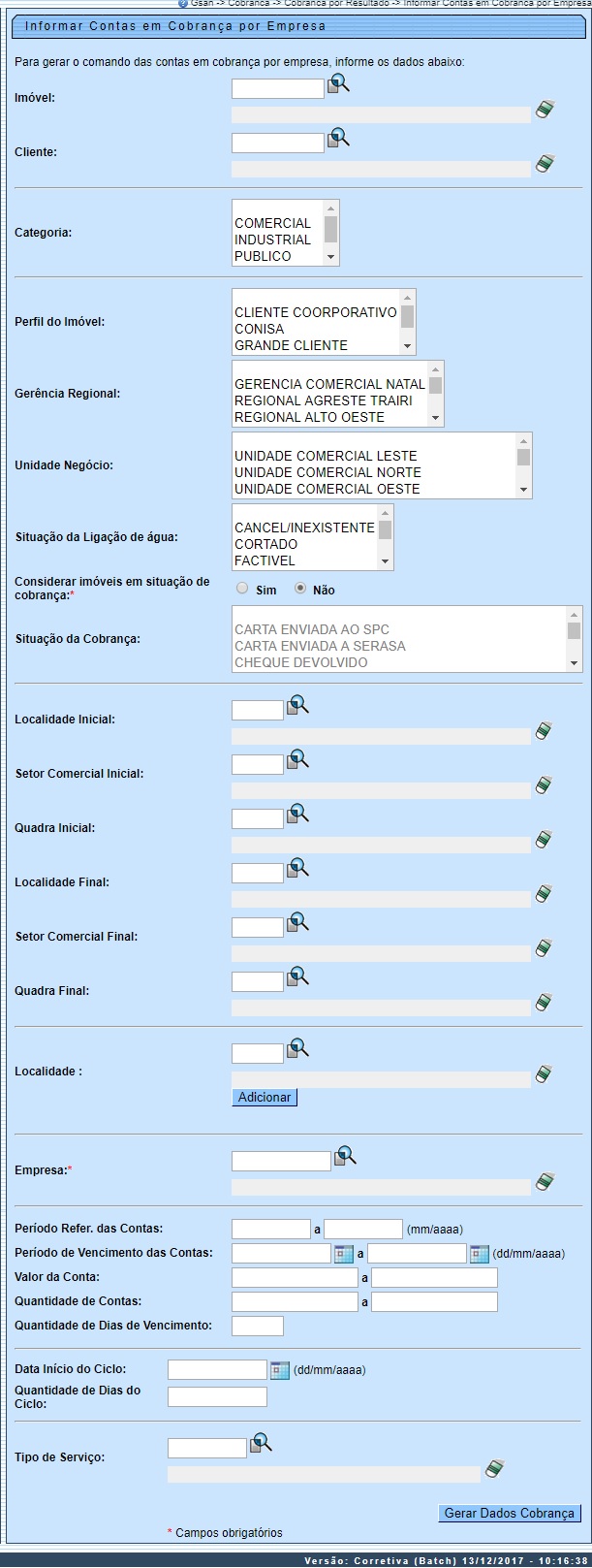Open the Imóvel search magnifier icon

(338, 84)
